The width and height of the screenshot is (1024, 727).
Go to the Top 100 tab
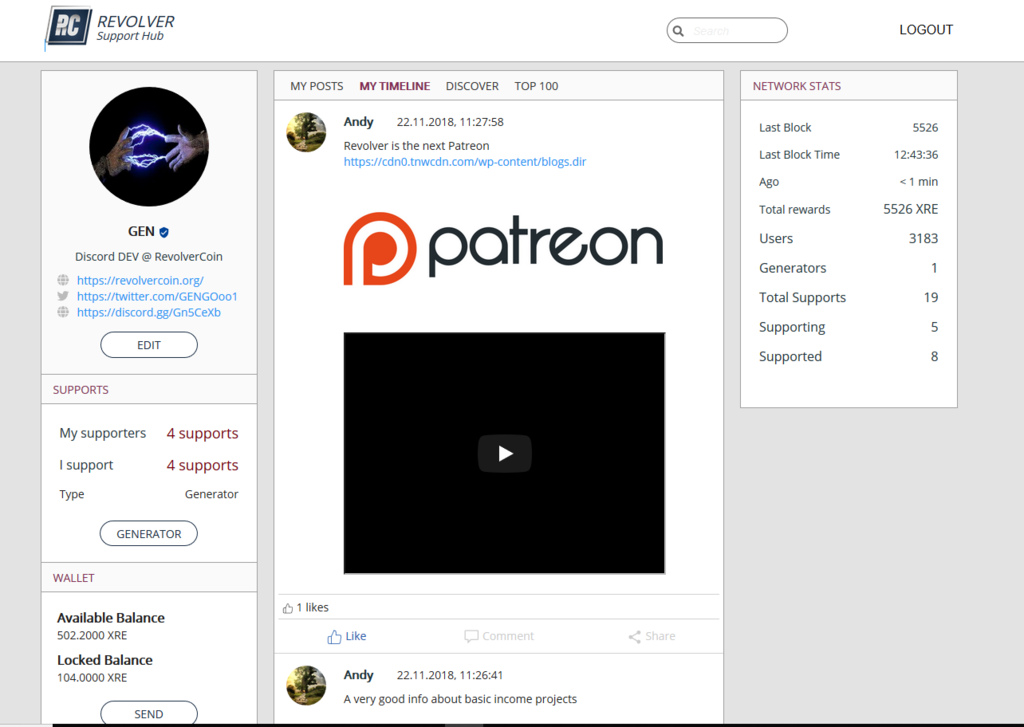coord(536,86)
